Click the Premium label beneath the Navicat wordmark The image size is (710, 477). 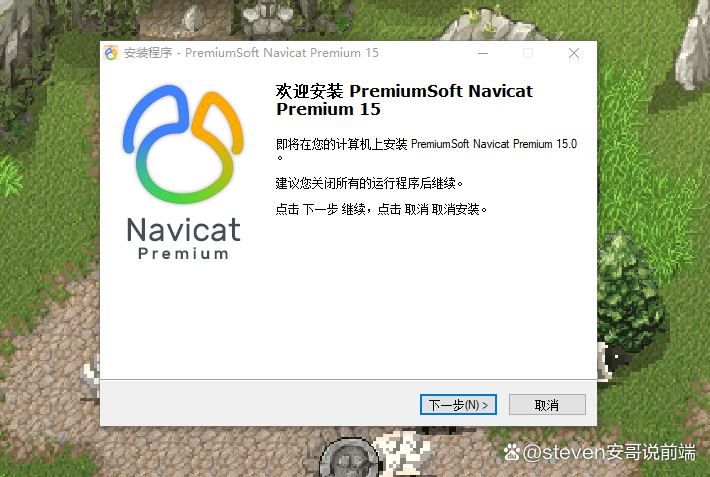(x=183, y=254)
